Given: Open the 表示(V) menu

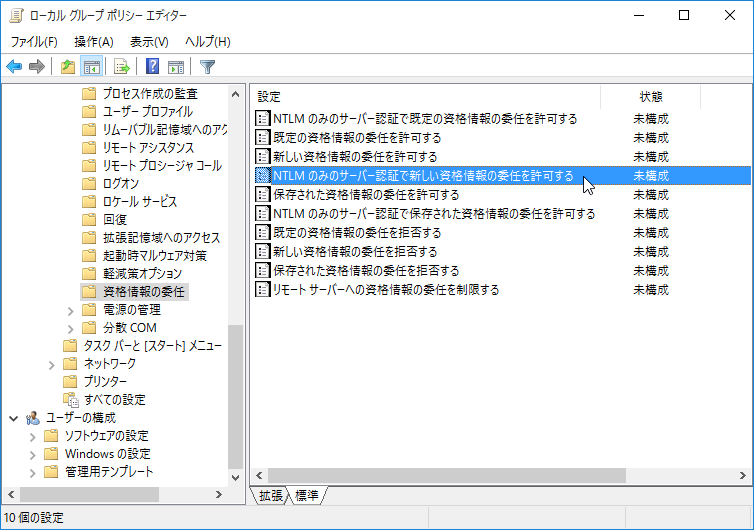Looking at the screenshot, I should click(x=149, y=42).
